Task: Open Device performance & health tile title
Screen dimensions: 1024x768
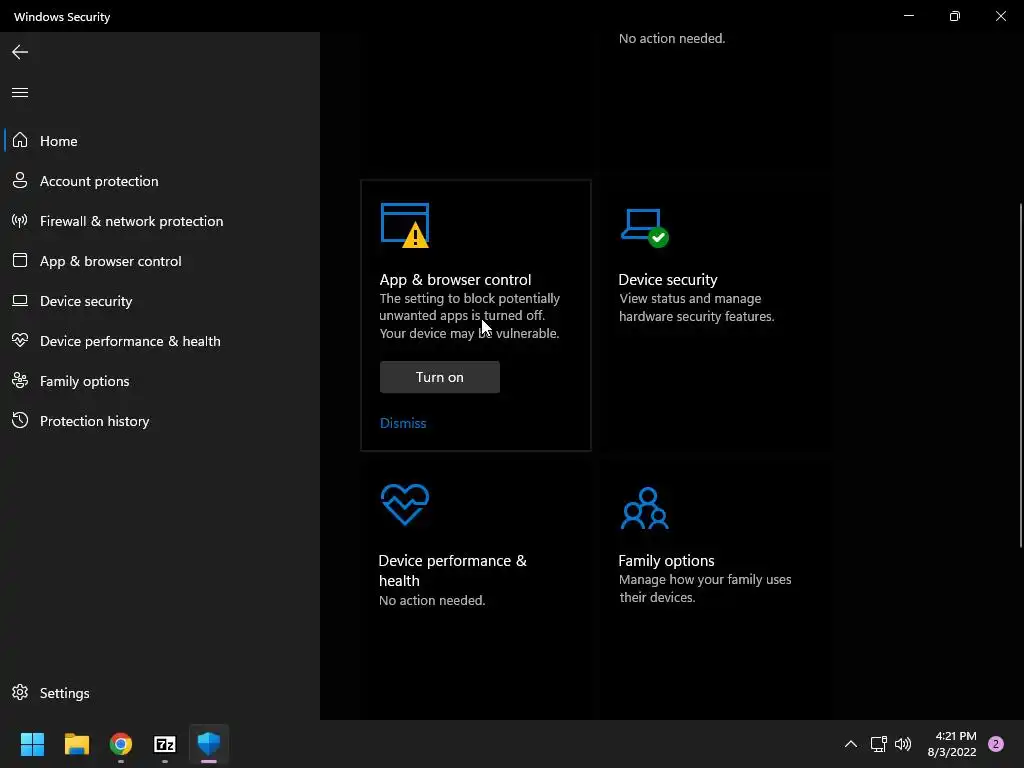Action: [x=453, y=571]
